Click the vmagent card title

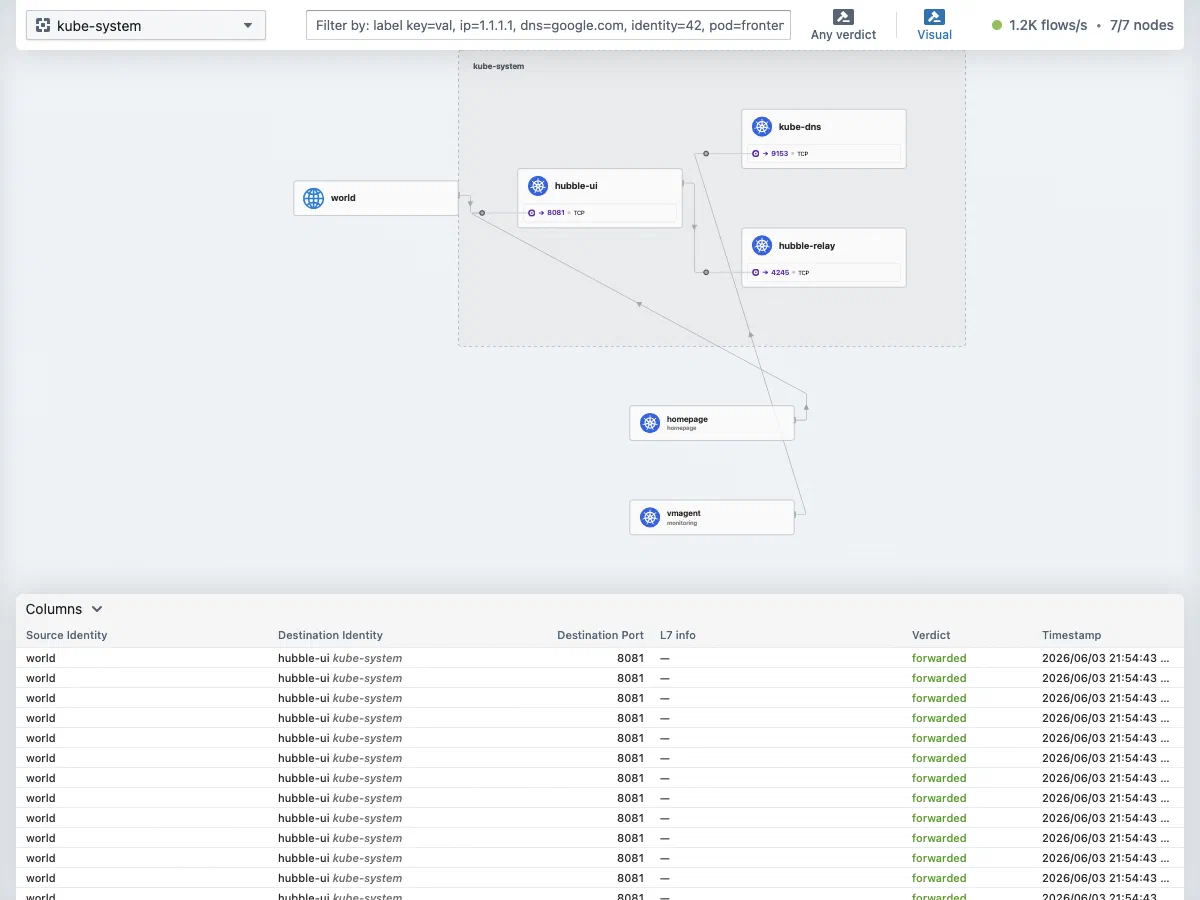click(684, 513)
